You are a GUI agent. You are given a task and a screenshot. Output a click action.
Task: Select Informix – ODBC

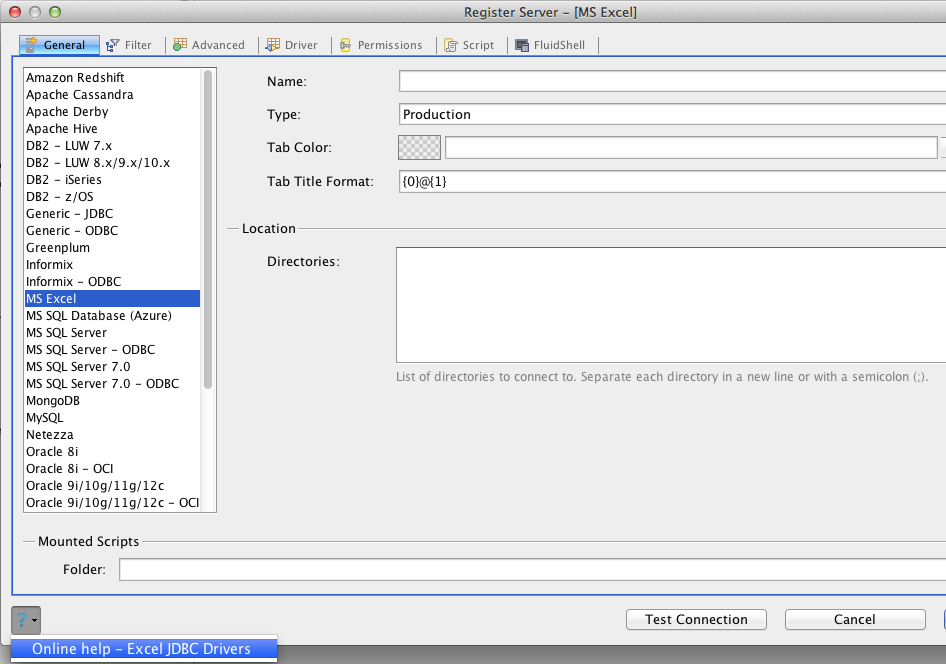click(112, 282)
